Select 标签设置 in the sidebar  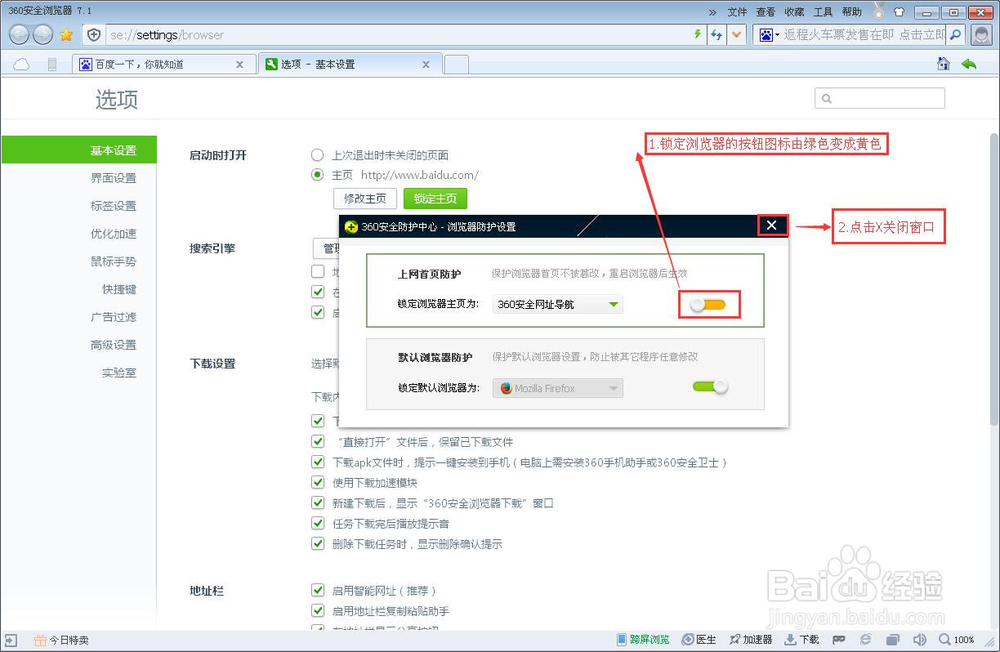[113, 205]
